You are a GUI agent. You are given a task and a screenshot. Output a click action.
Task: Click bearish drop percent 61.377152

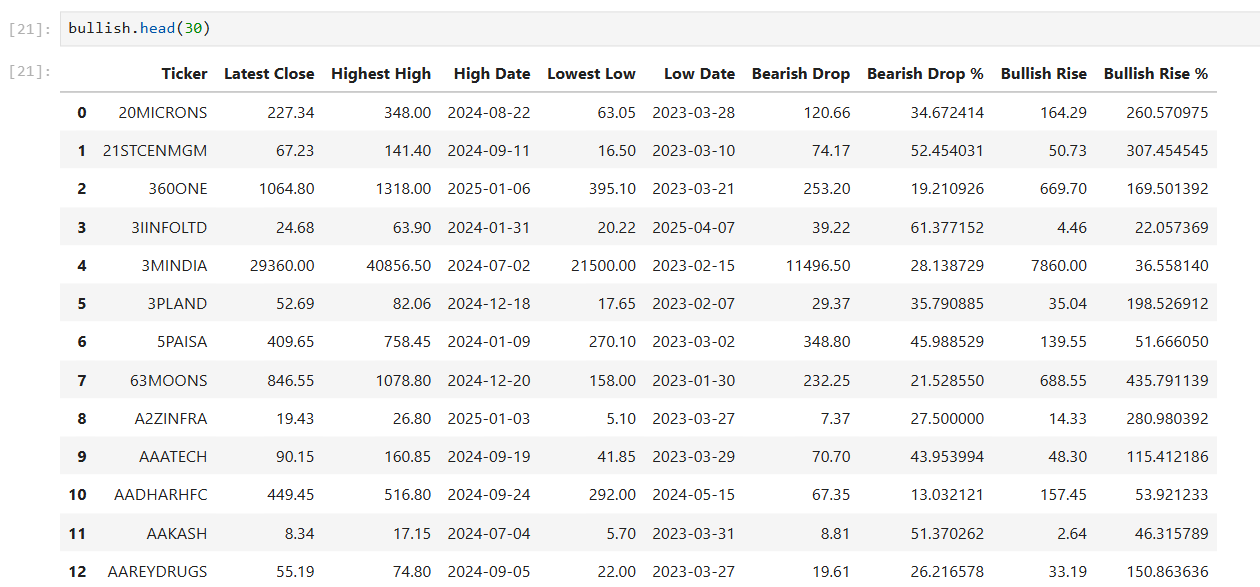coord(947,228)
